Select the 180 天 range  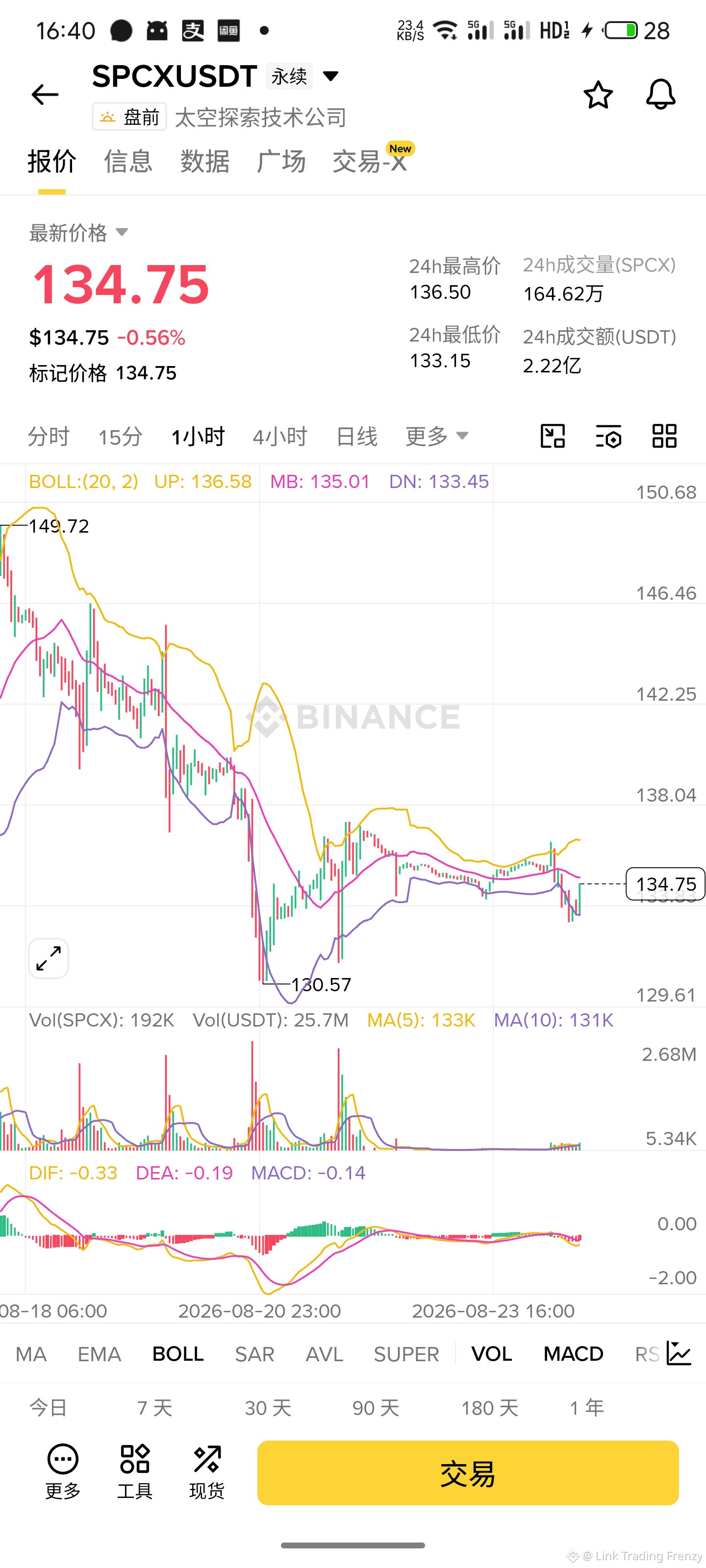(490, 1407)
